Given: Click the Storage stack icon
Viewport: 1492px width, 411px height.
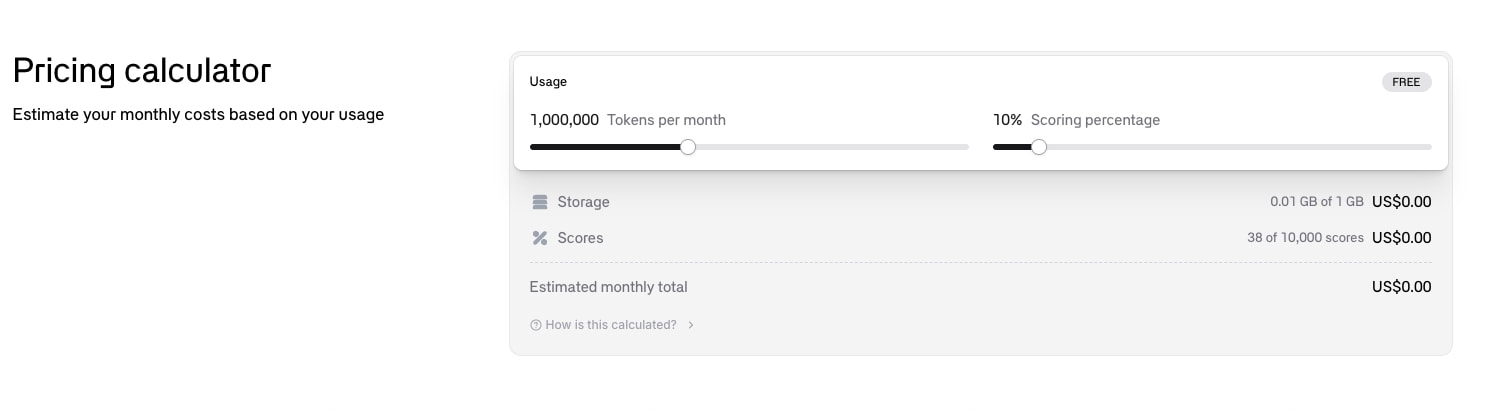Looking at the screenshot, I should click(540, 202).
